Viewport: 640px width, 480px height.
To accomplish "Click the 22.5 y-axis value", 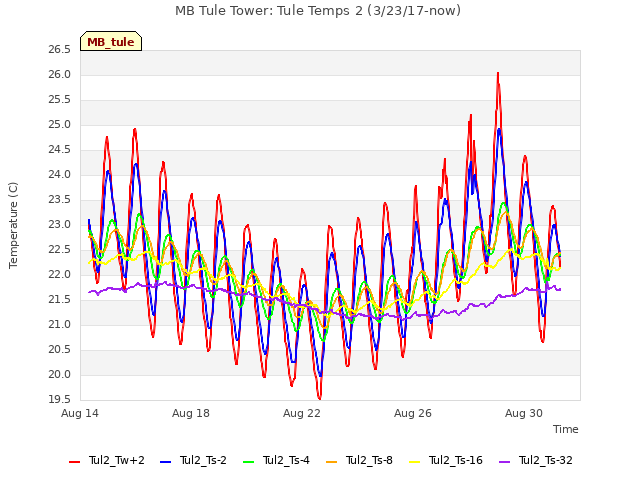I will pos(60,249).
